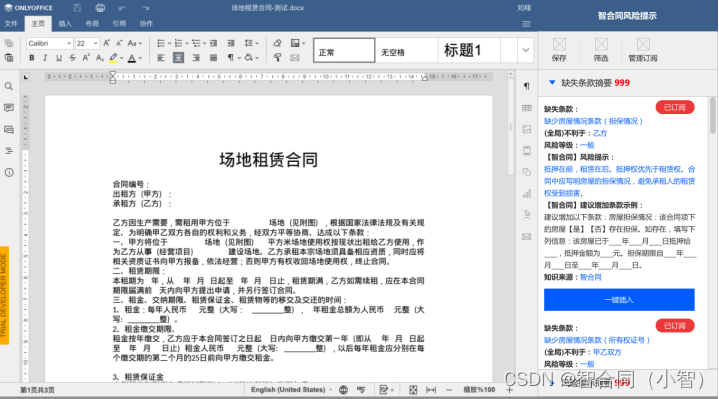Open the font color picker arrow

[x=140, y=58]
